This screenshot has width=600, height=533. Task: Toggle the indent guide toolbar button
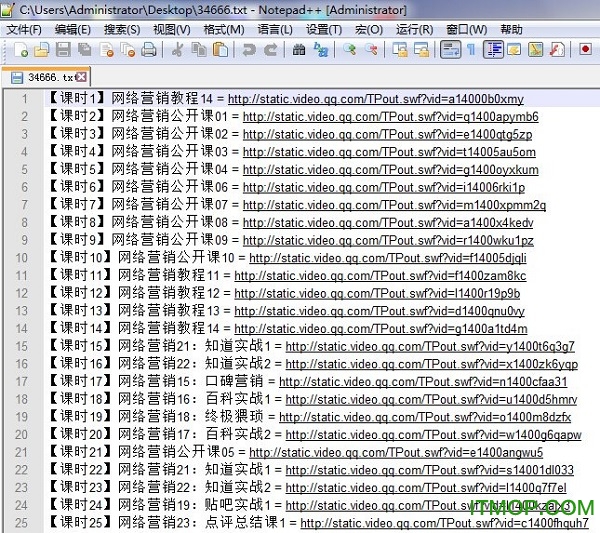click(493, 50)
